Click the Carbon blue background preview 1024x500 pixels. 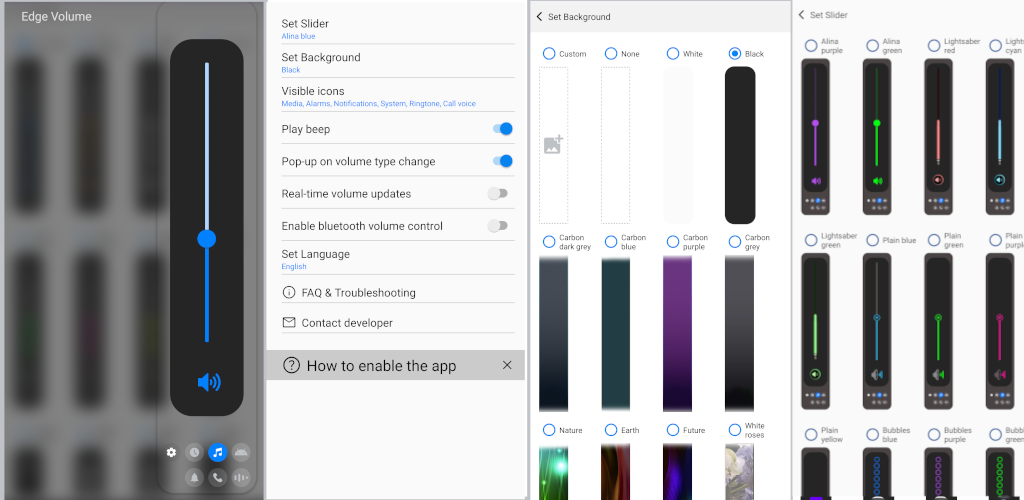[616, 333]
